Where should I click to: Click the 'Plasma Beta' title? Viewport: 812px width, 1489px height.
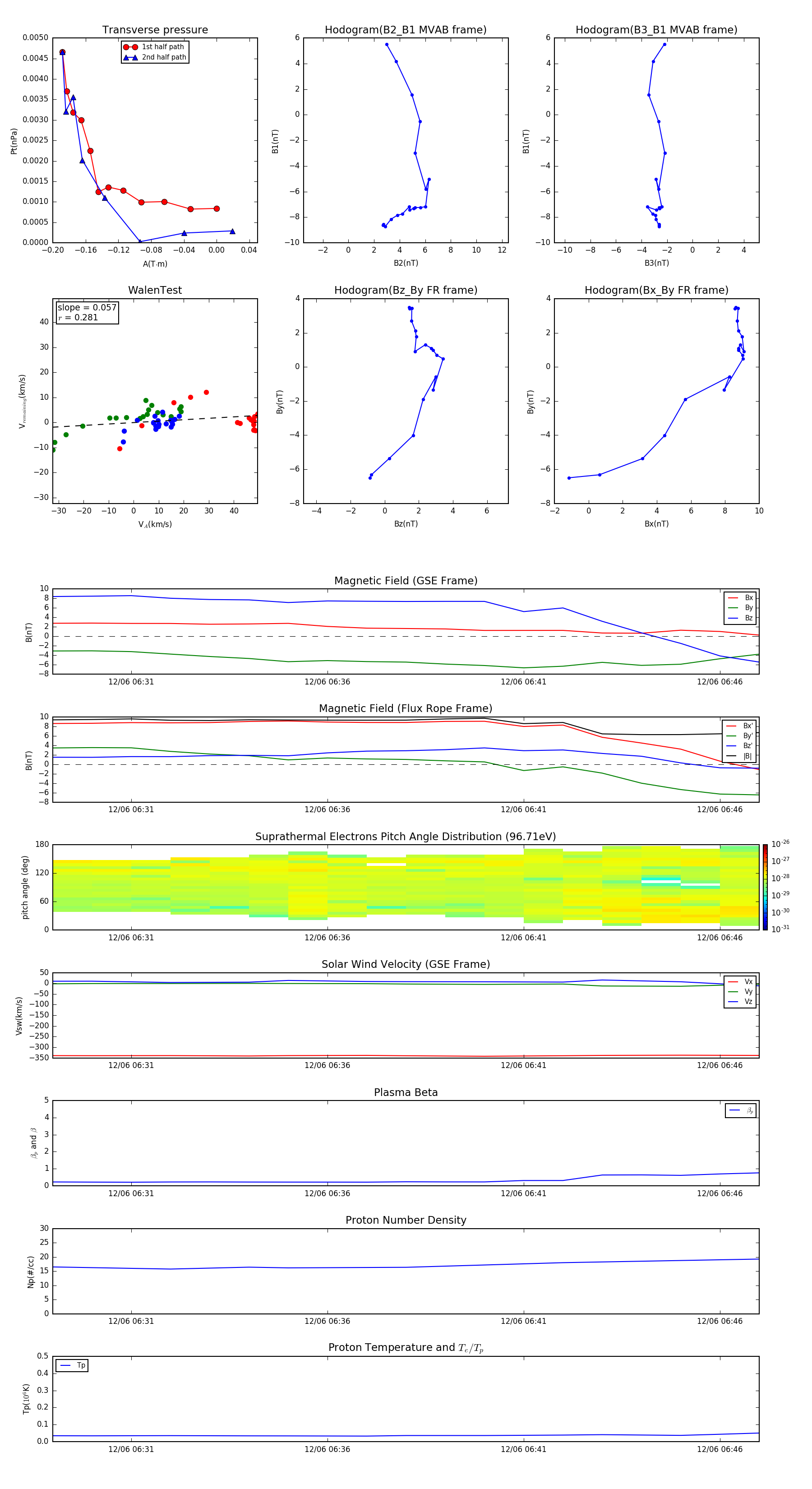coord(406,1092)
